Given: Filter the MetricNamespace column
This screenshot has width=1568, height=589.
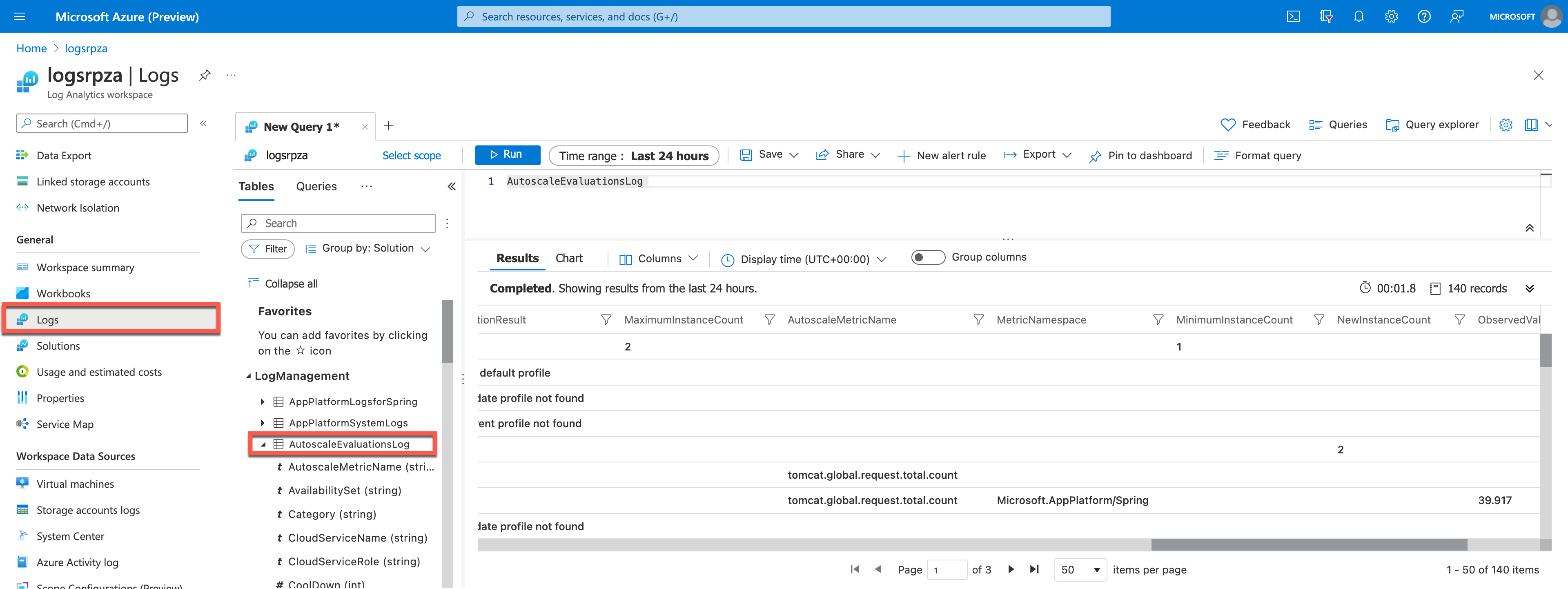Looking at the screenshot, I should pos(1158,320).
